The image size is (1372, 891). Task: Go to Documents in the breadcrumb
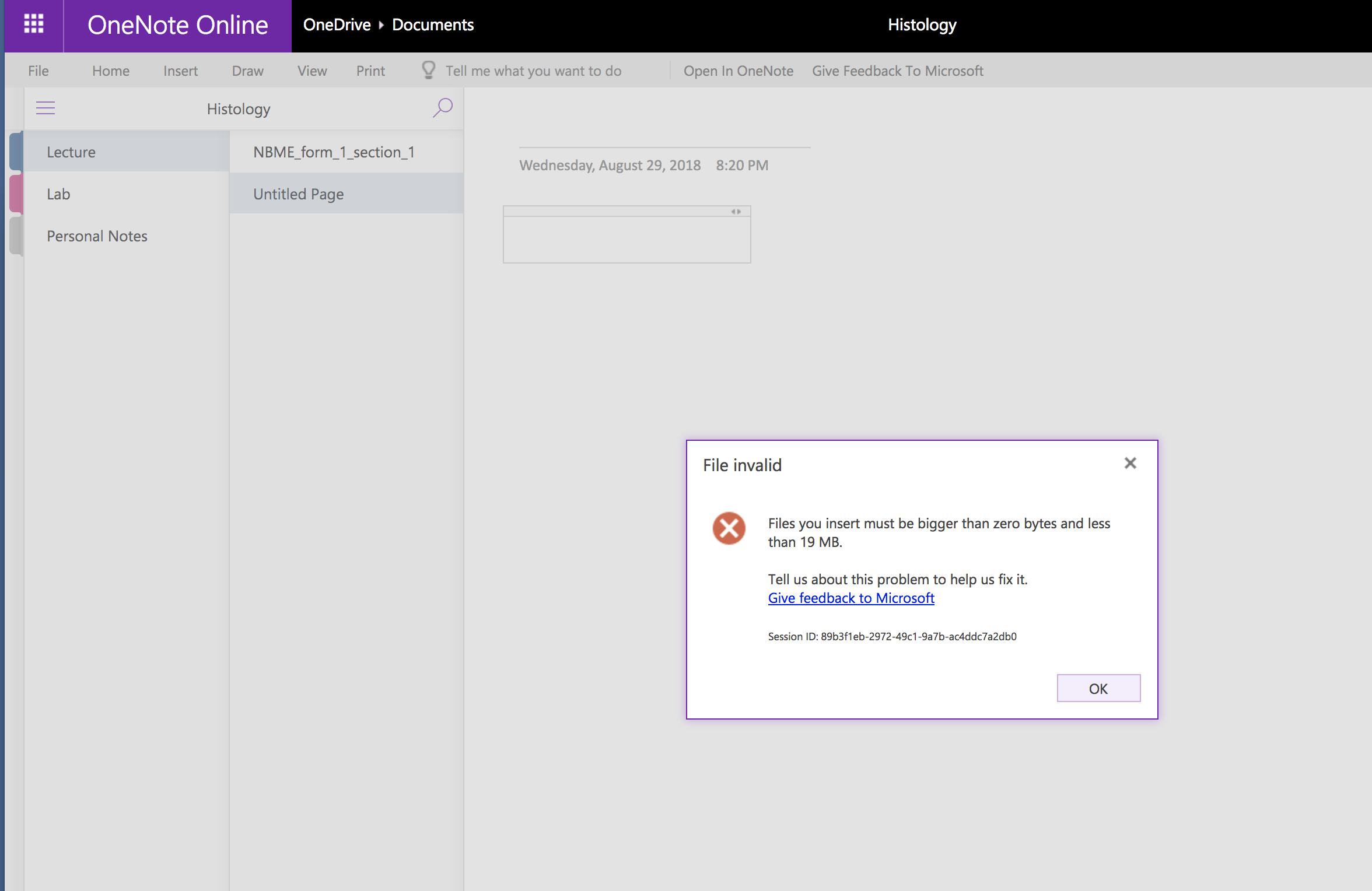pos(433,24)
